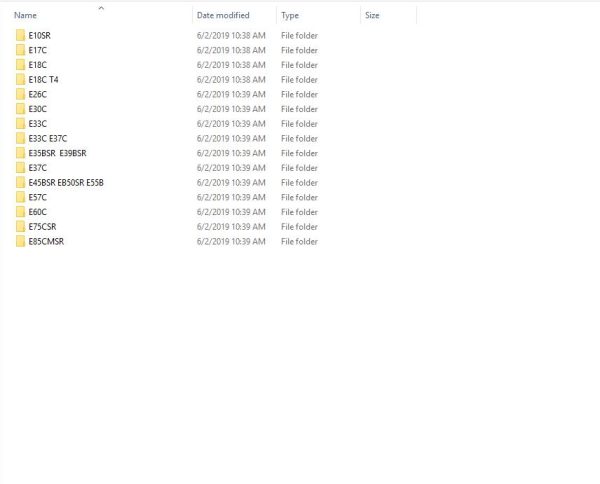The height and width of the screenshot is (484, 600).
Task: Click the E75CSR folder icon
Action: pos(21,227)
